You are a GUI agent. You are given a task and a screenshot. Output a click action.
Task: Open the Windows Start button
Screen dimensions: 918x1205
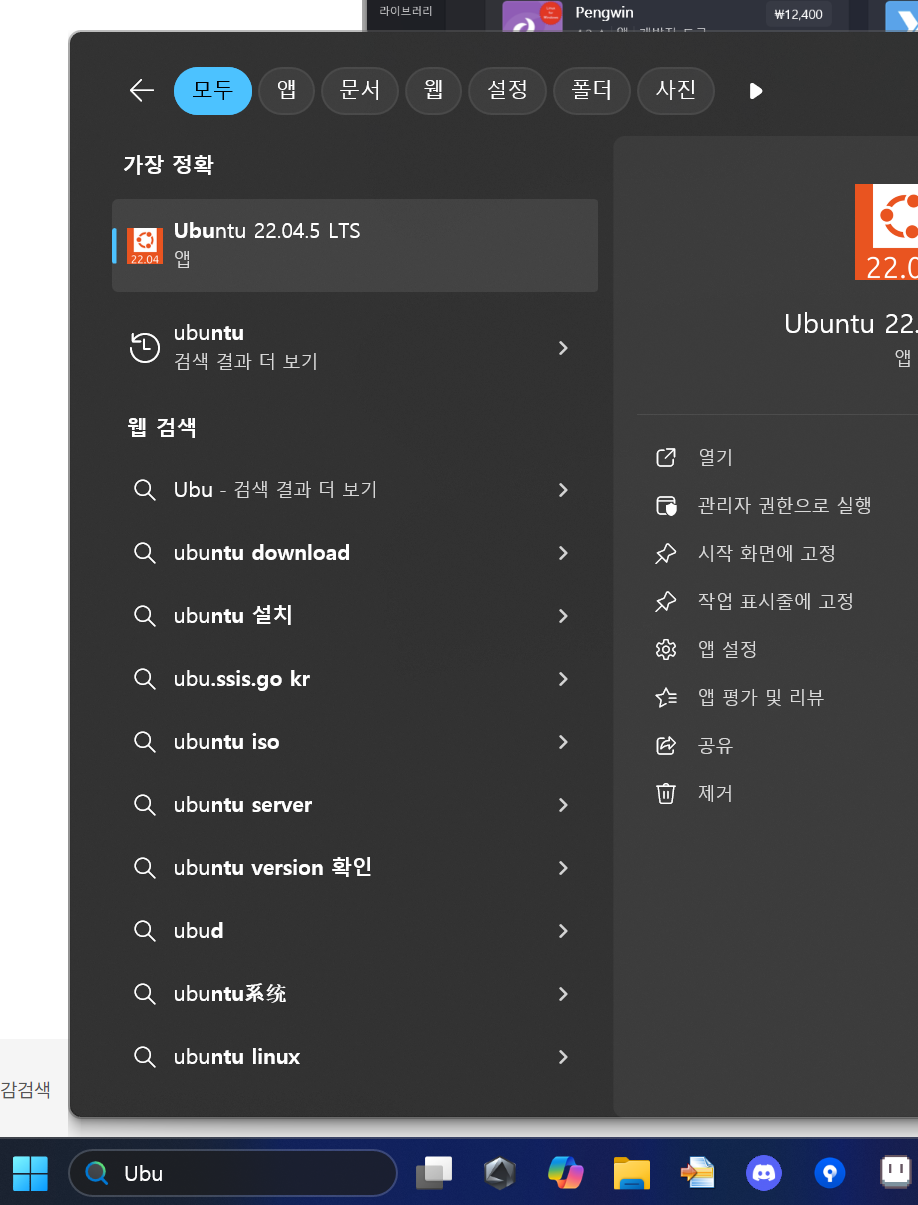[30, 1173]
